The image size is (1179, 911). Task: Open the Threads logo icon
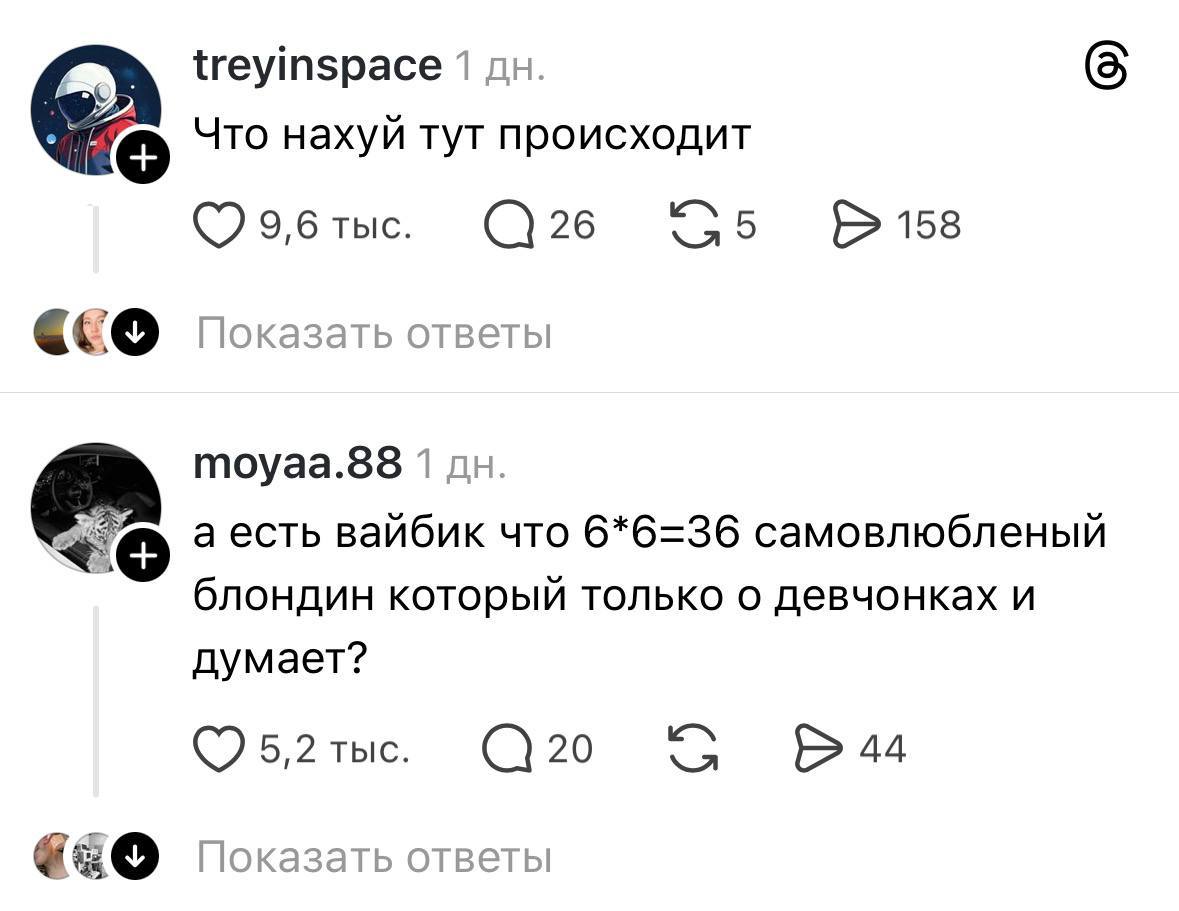point(1108,68)
